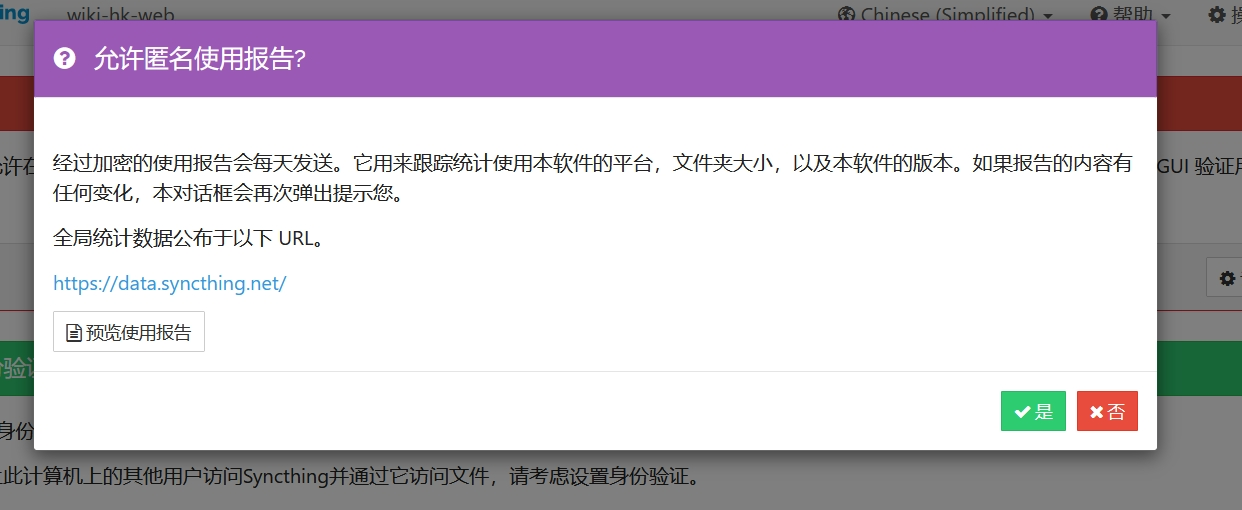
Task: Click the globe icon beside Chinese (Simplified)
Action: (x=846, y=15)
